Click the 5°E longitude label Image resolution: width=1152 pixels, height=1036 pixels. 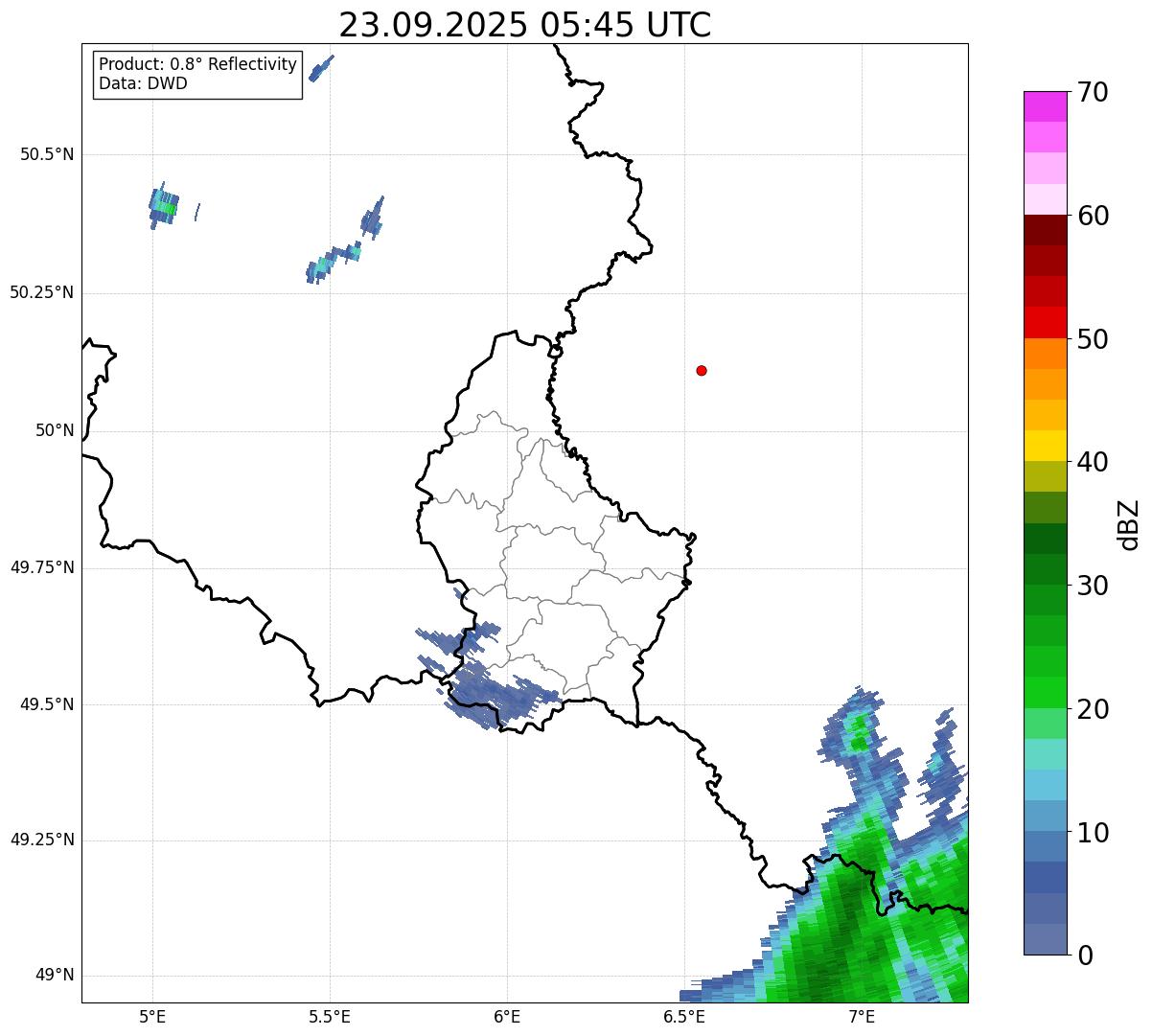pyautogui.click(x=152, y=1016)
